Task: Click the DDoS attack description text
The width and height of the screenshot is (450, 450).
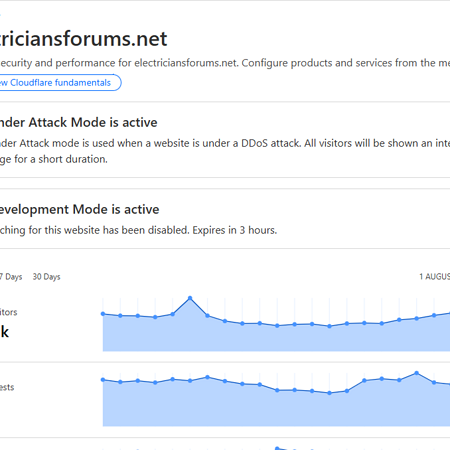Action: (225, 151)
